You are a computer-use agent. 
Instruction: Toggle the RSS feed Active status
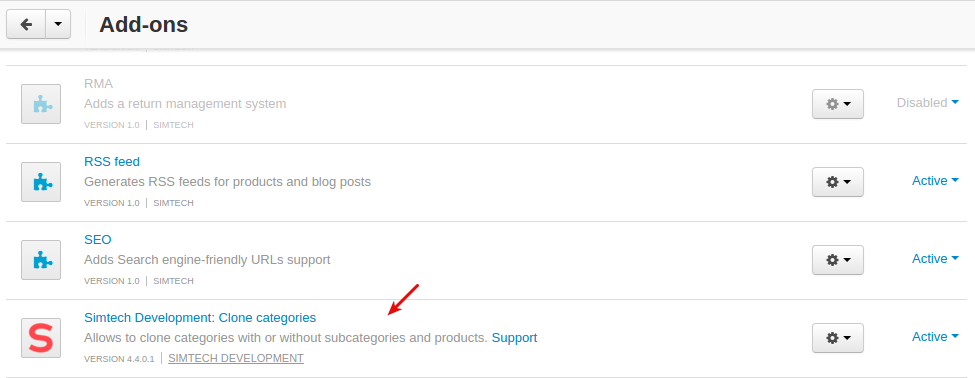click(x=935, y=180)
